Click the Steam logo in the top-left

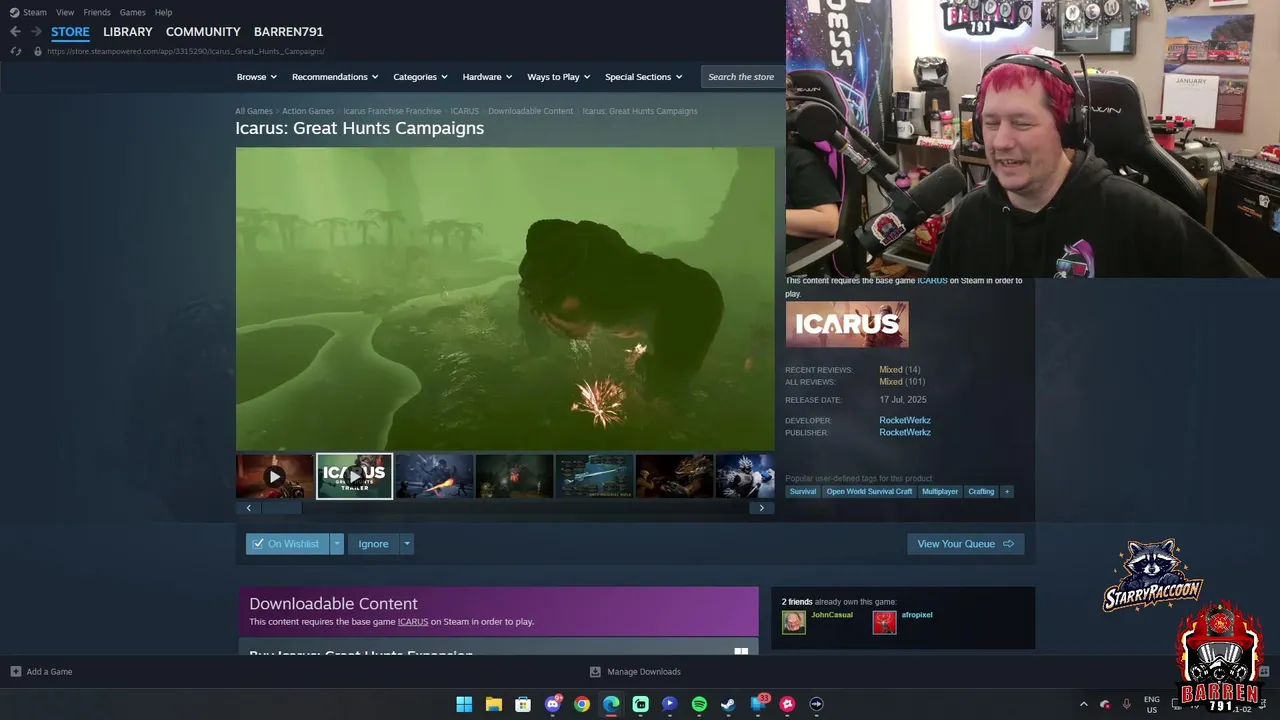pos(14,12)
